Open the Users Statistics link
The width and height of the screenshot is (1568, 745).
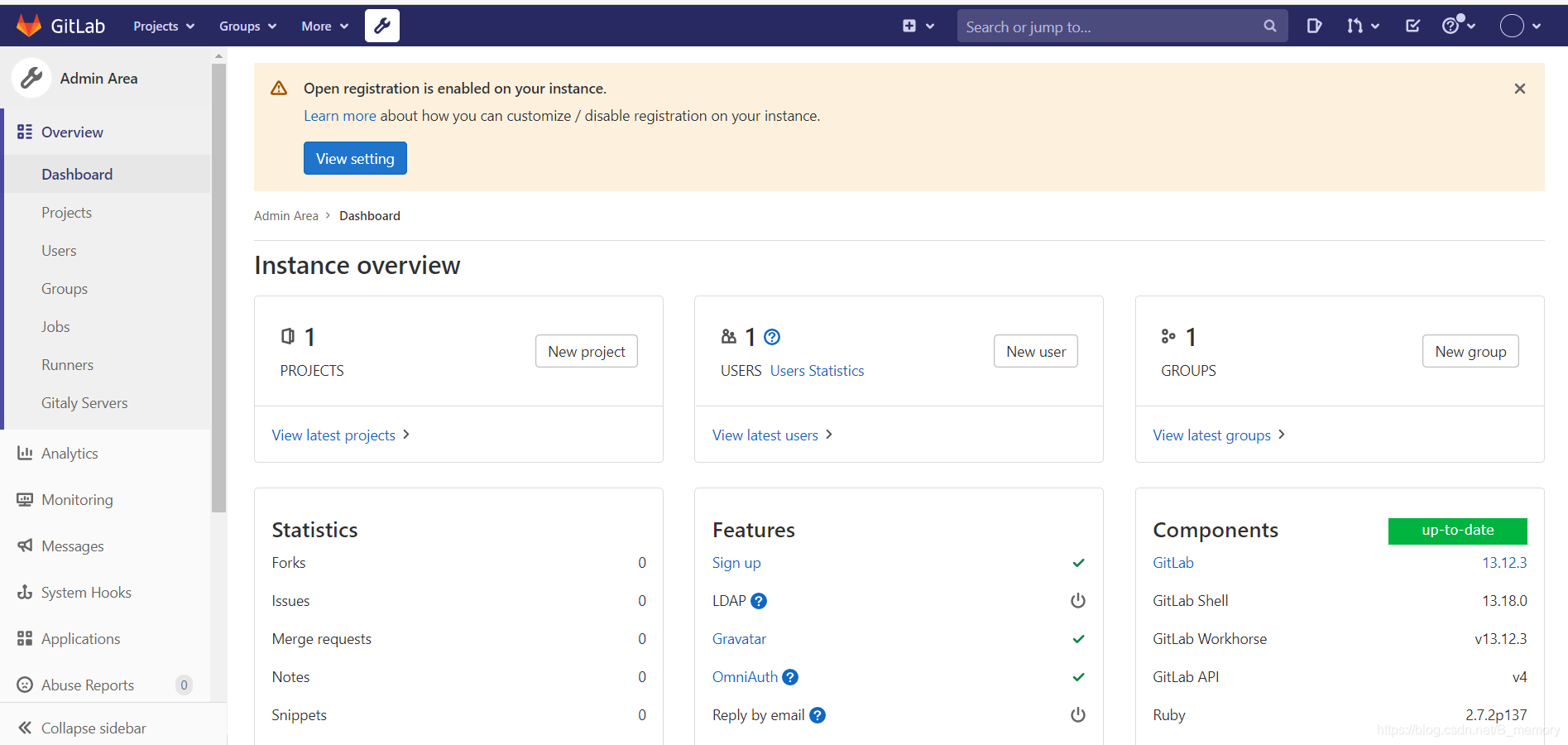click(817, 371)
